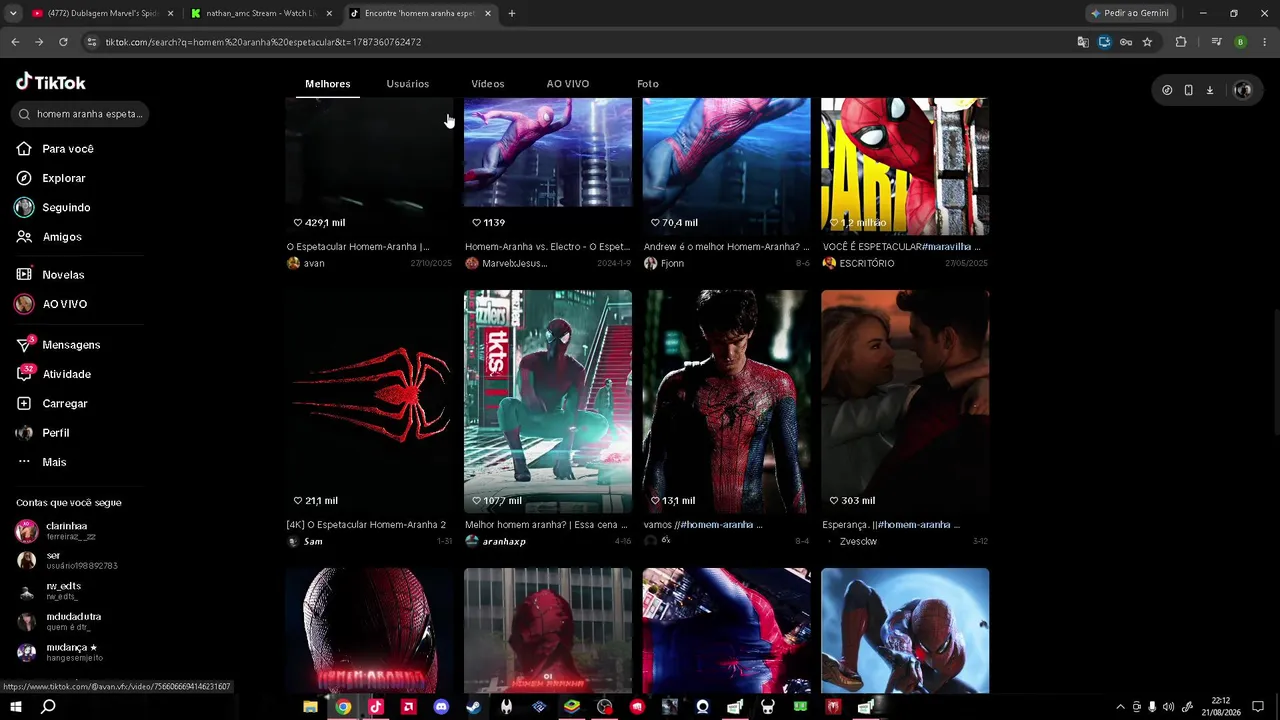Open followed account mdudadutra
Viewport: 1280px width, 720px height.
(74, 617)
